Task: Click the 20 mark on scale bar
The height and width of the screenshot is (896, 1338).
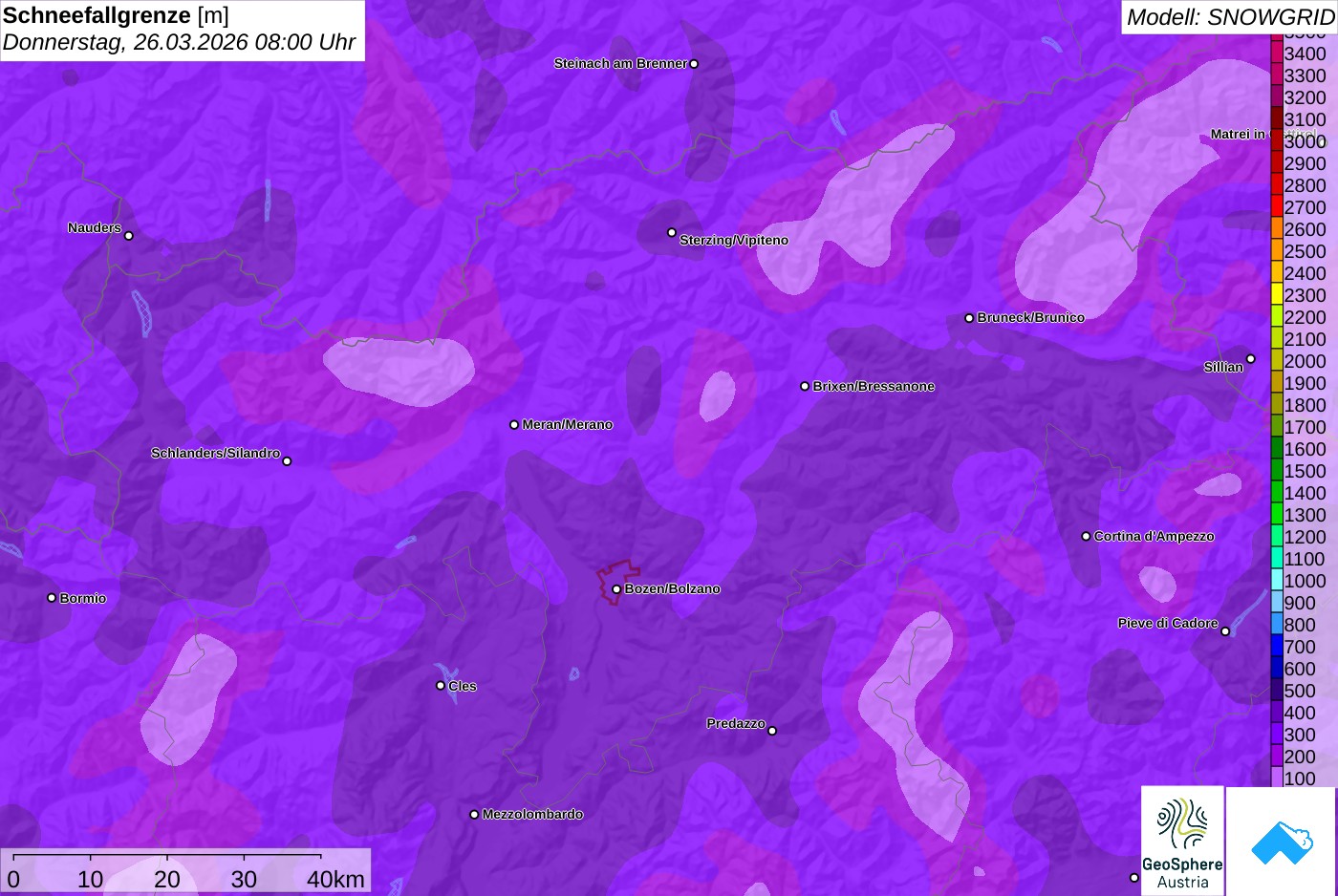Action: 167,880
